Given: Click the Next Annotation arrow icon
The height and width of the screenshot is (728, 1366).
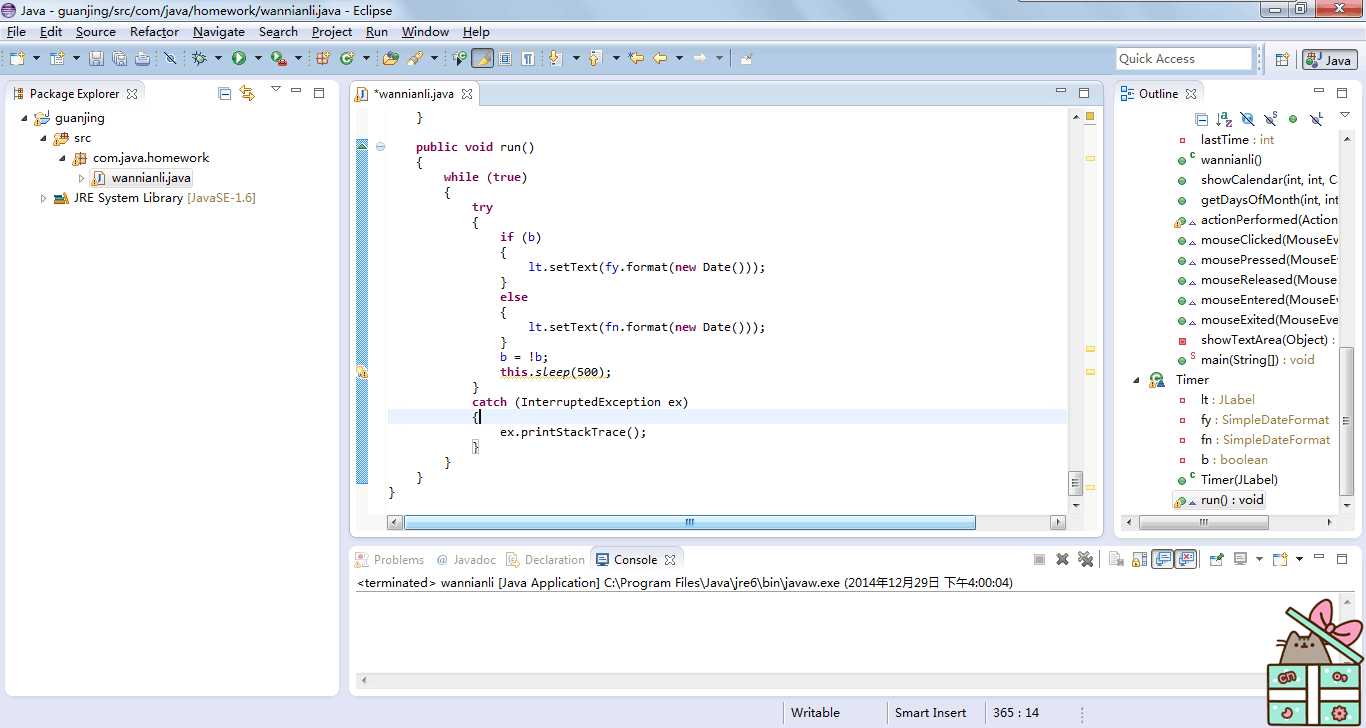Looking at the screenshot, I should (553, 59).
